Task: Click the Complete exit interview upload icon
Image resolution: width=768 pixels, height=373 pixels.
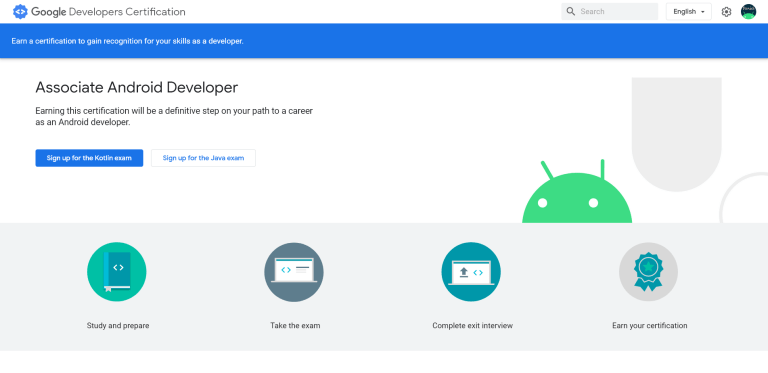Action: tap(471, 272)
